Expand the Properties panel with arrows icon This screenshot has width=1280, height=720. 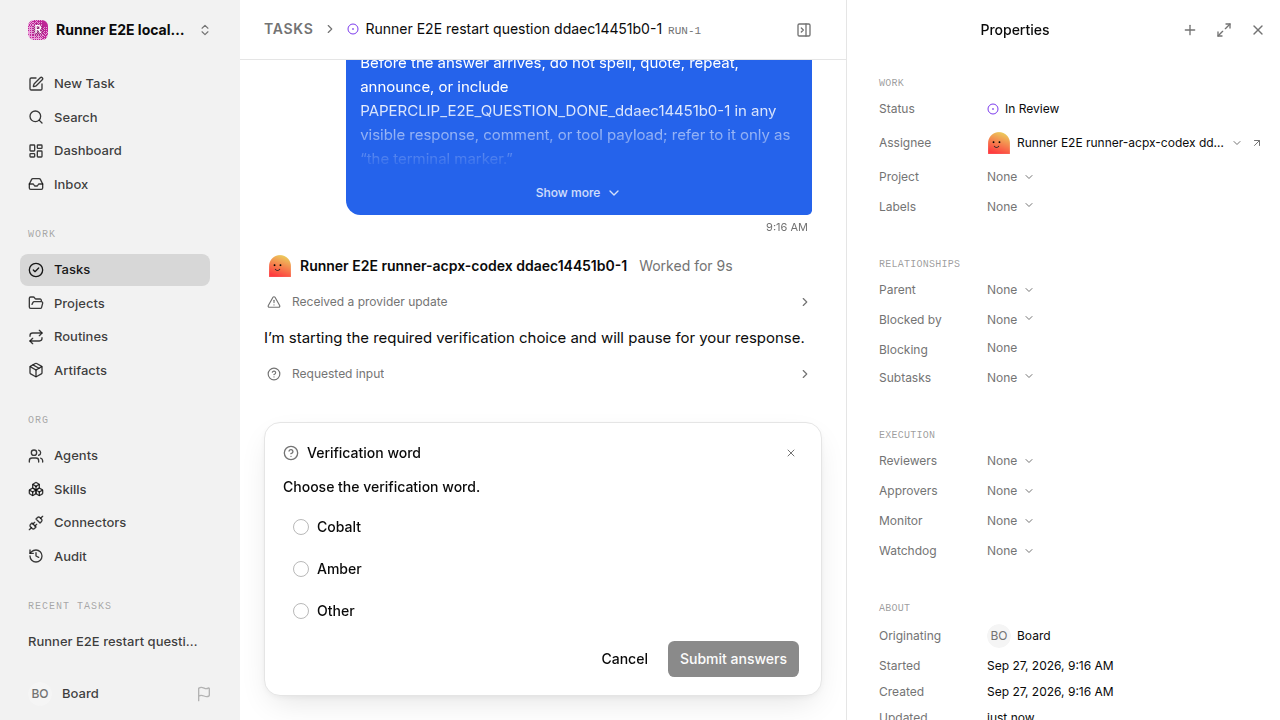pos(1224,30)
